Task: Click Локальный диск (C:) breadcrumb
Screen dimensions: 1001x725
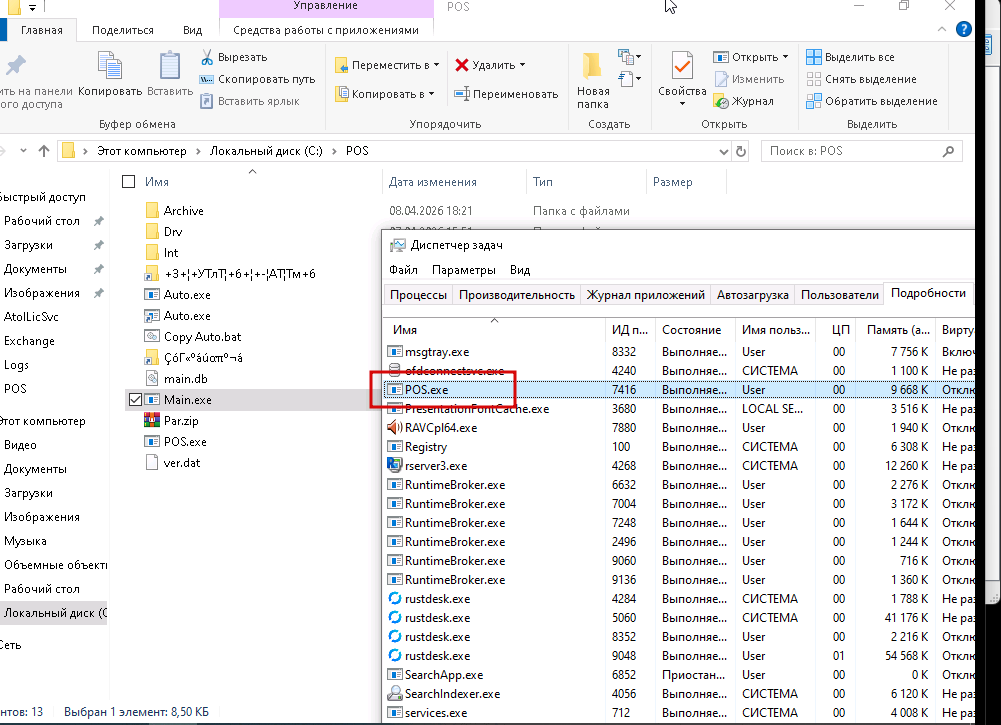Action: pyautogui.click(x=266, y=151)
